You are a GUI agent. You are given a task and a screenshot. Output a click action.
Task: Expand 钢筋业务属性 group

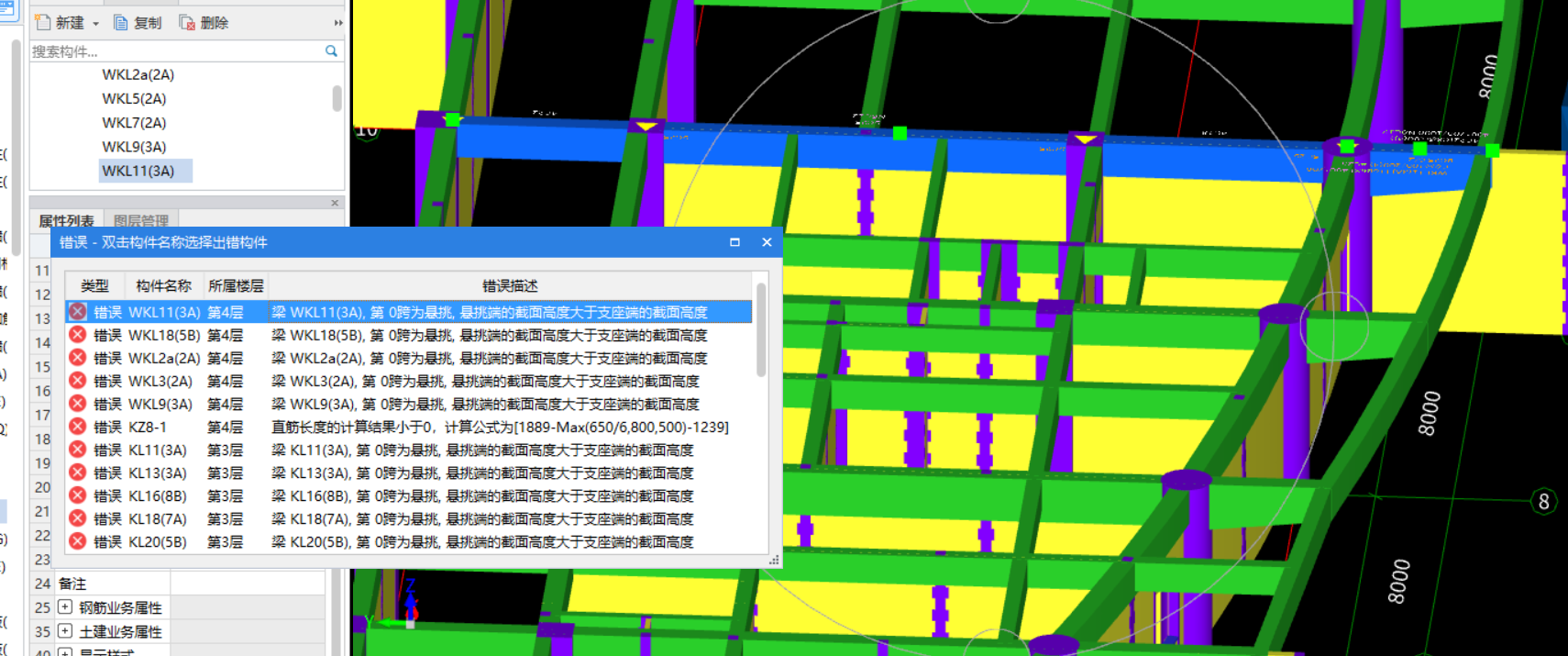[x=65, y=606]
